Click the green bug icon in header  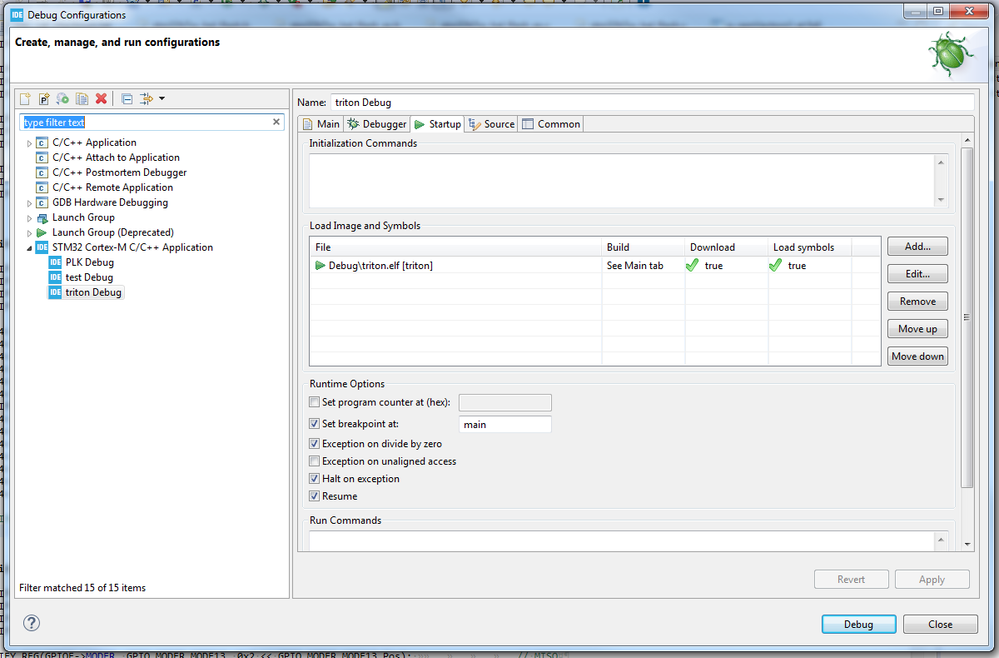tap(950, 54)
